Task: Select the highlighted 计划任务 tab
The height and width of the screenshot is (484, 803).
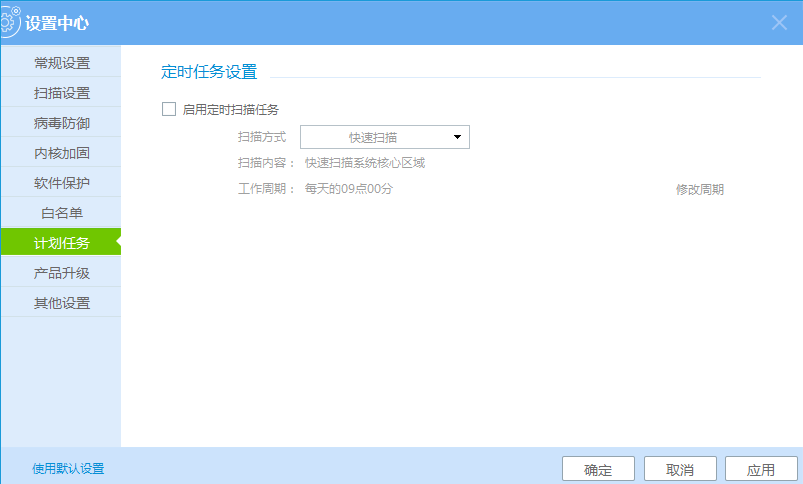Action: point(61,243)
